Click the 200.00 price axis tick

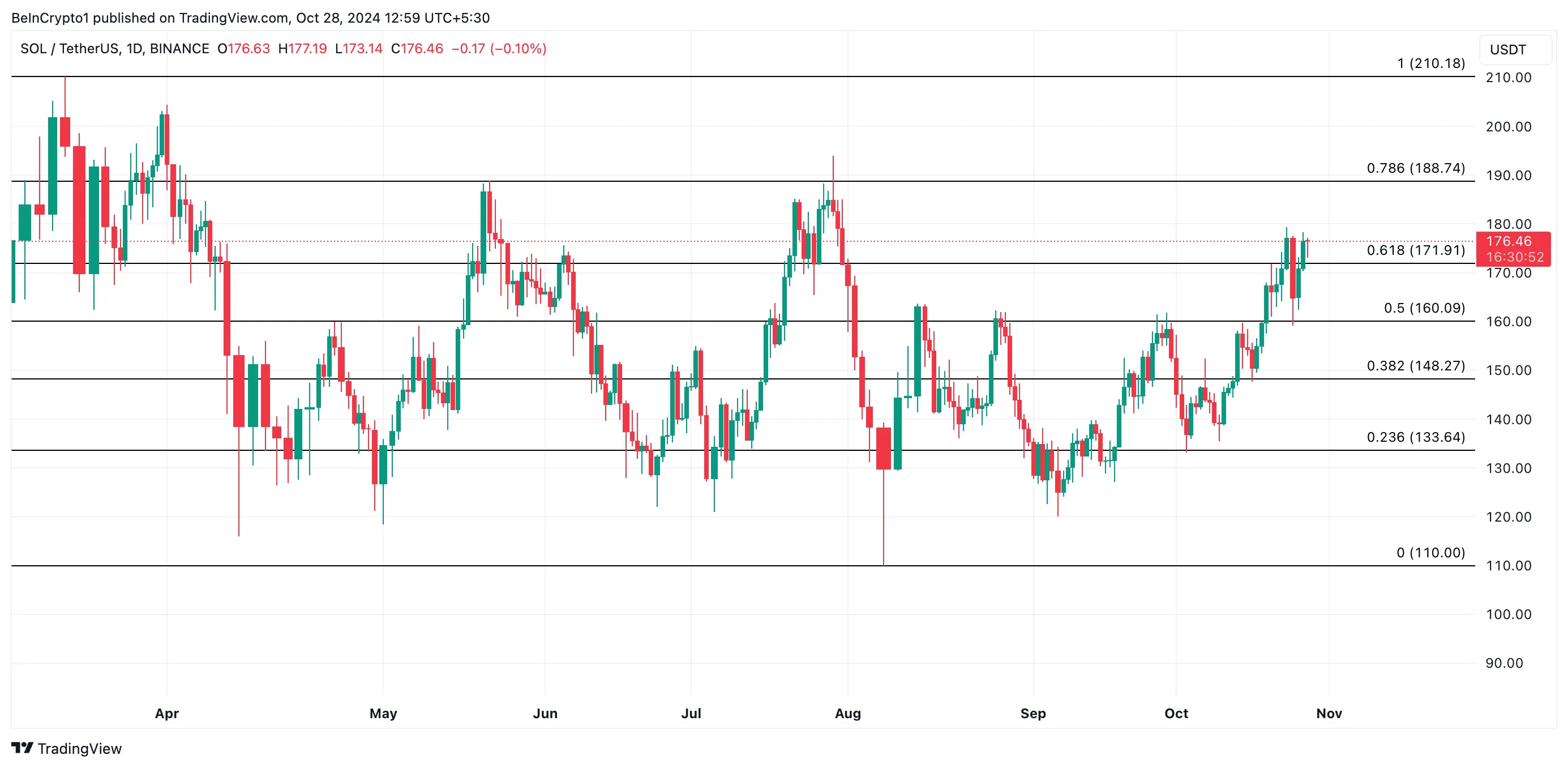1509,127
